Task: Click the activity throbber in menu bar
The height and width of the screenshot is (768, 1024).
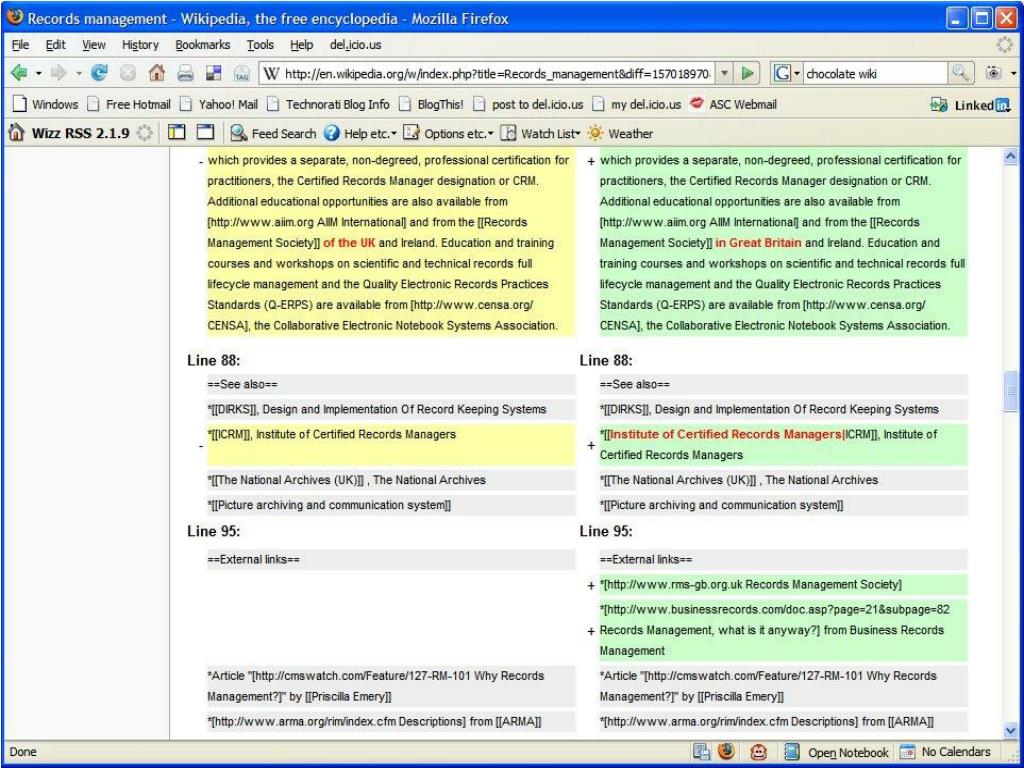Action: tap(1004, 44)
